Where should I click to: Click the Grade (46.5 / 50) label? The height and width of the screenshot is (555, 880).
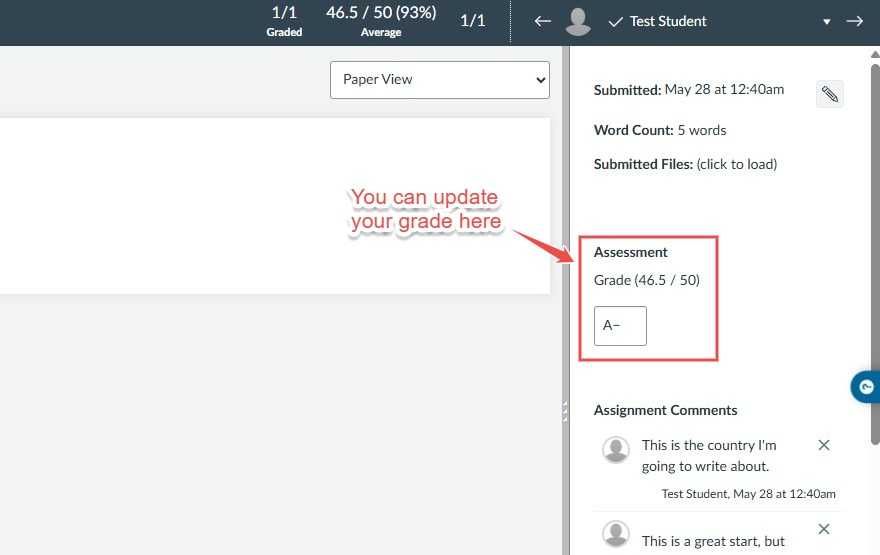point(647,280)
